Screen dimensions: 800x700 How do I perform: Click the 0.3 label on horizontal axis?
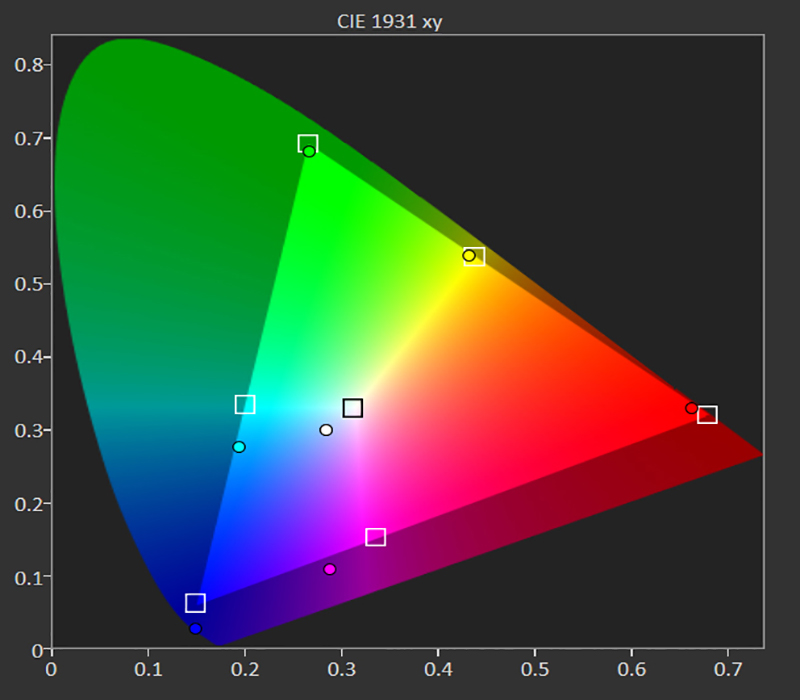[x=342, y=669]
